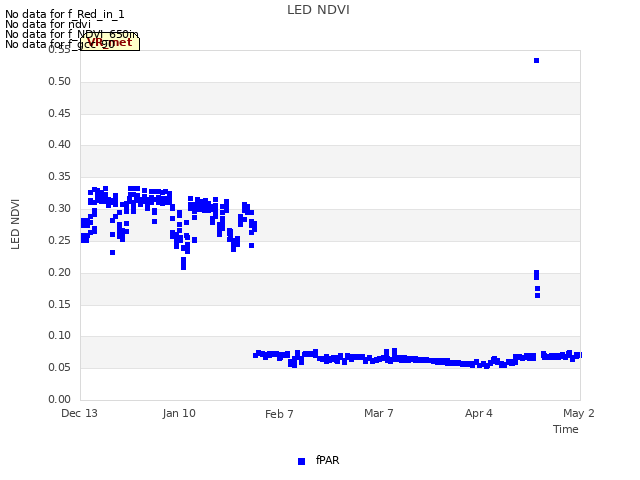Click the LED NDVI y-axis label

(x=15, y=224)
